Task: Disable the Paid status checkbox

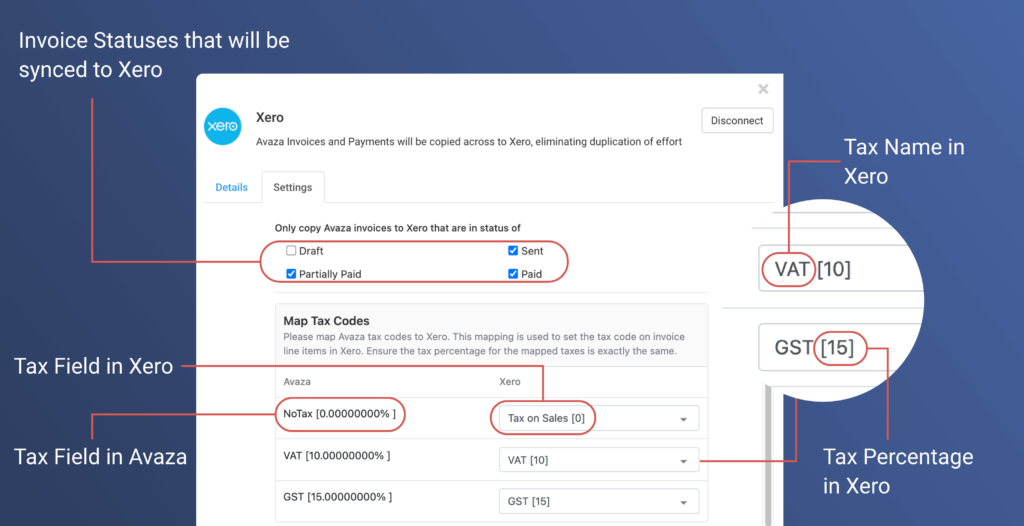Action: 513,274
